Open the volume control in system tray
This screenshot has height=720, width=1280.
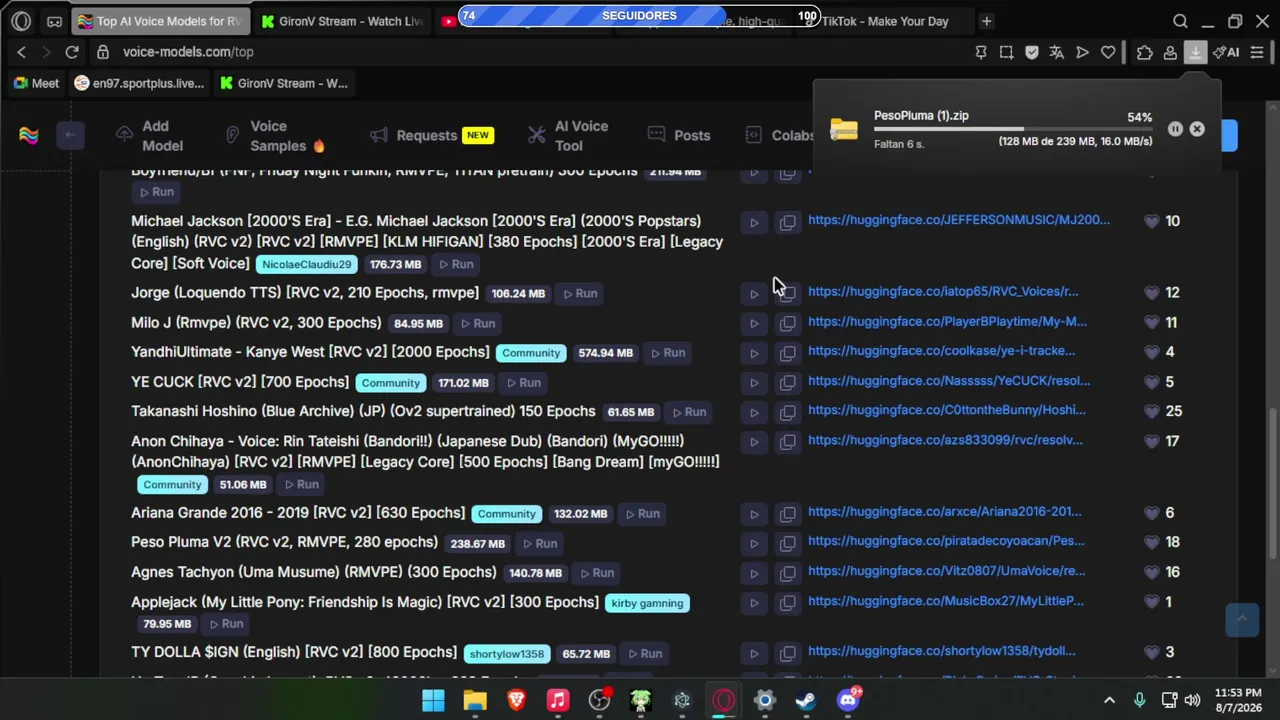coord(1191,700)
